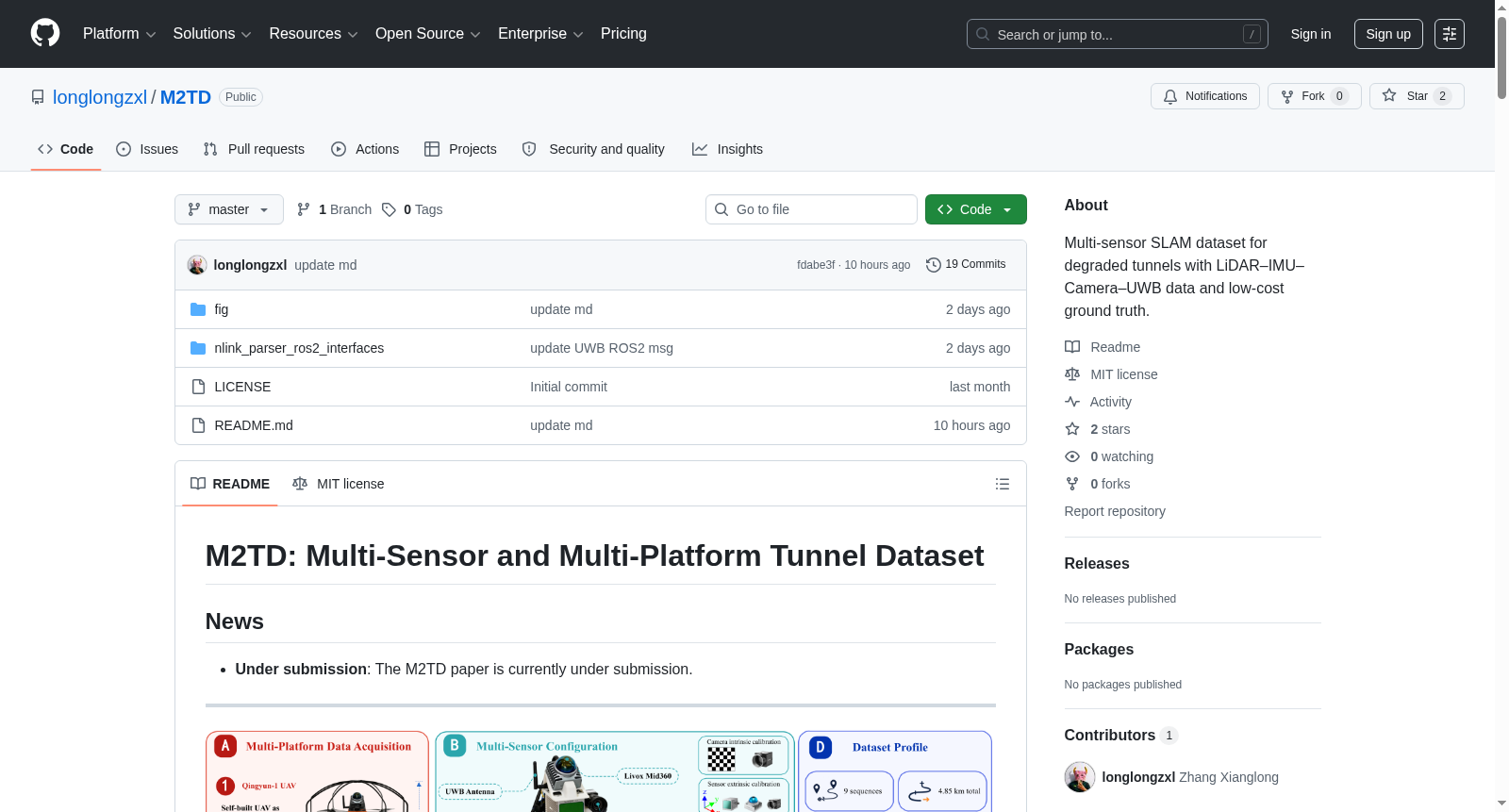
Task: Click the eye icon beside '0 watching'
Action: click(1072, 456)
